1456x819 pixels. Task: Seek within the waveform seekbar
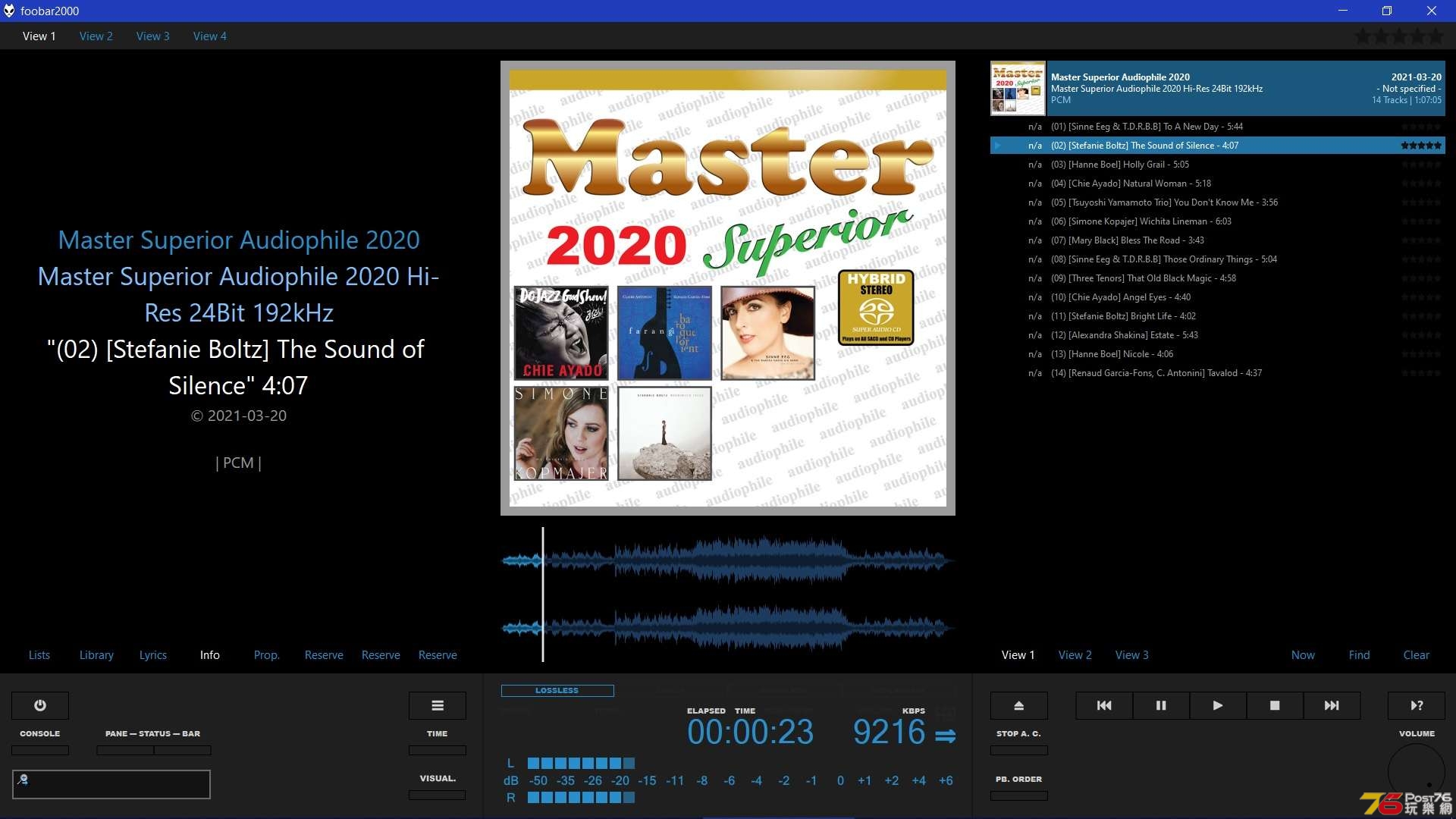click(x=728, y=594)
